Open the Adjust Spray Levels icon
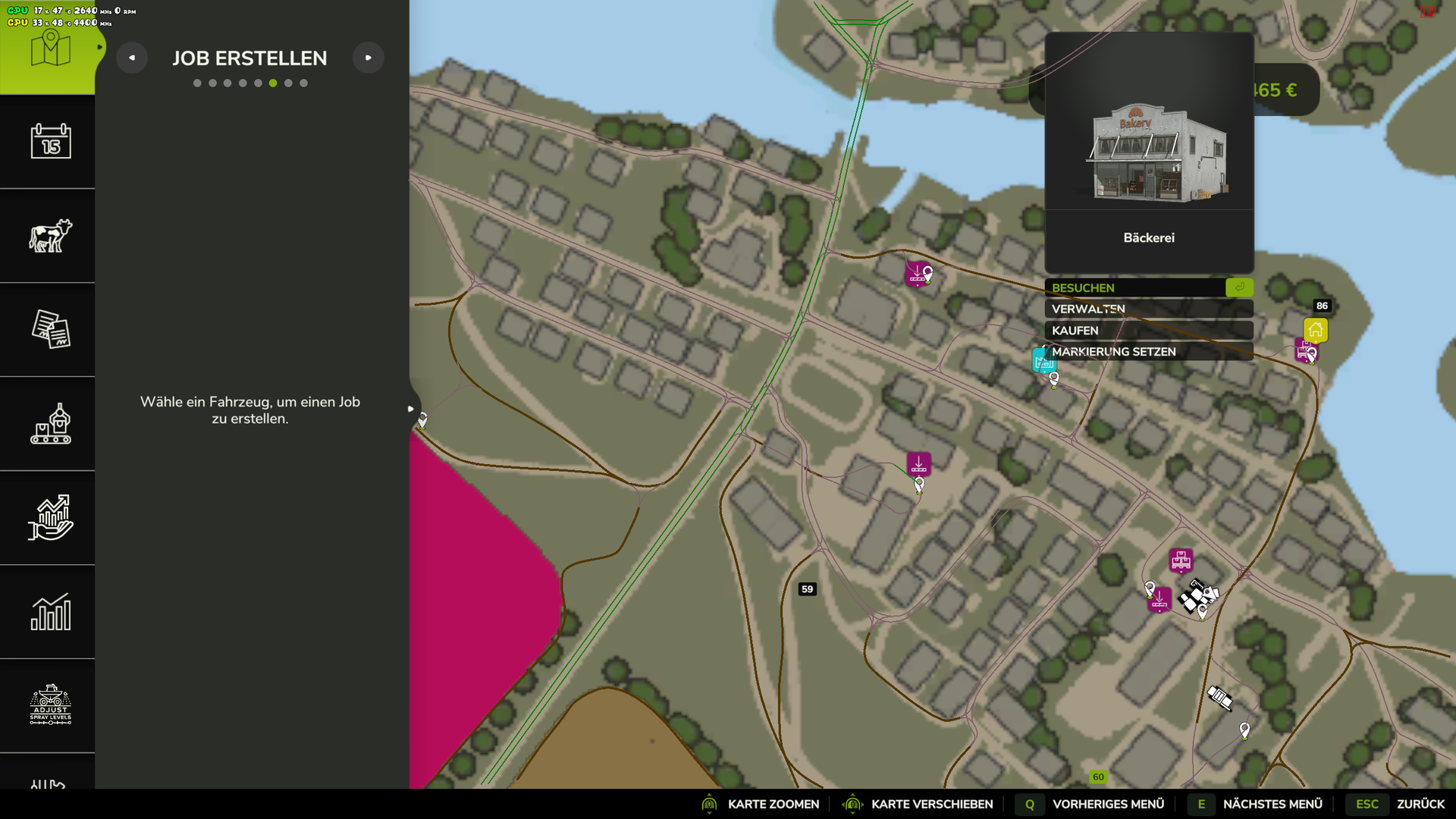Screen dimensions: 1456x819 (50, 705)
